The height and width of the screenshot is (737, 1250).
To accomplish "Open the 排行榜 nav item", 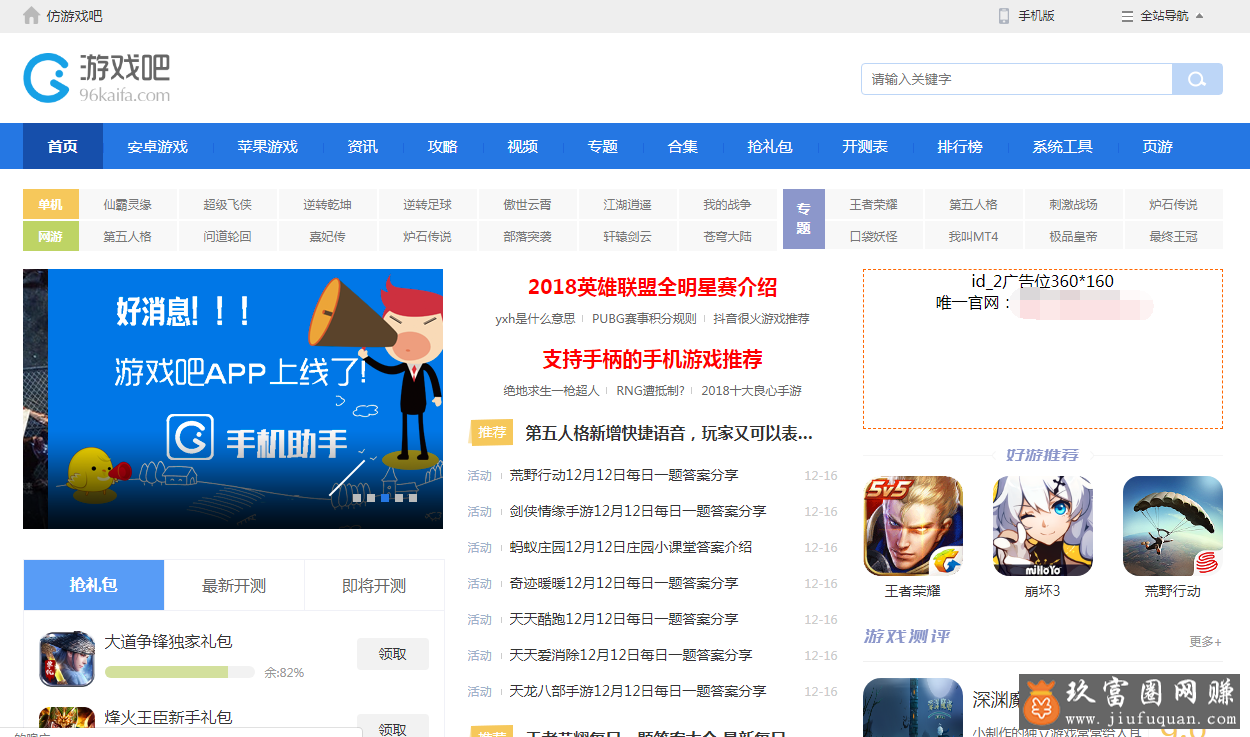I will 960,146.
